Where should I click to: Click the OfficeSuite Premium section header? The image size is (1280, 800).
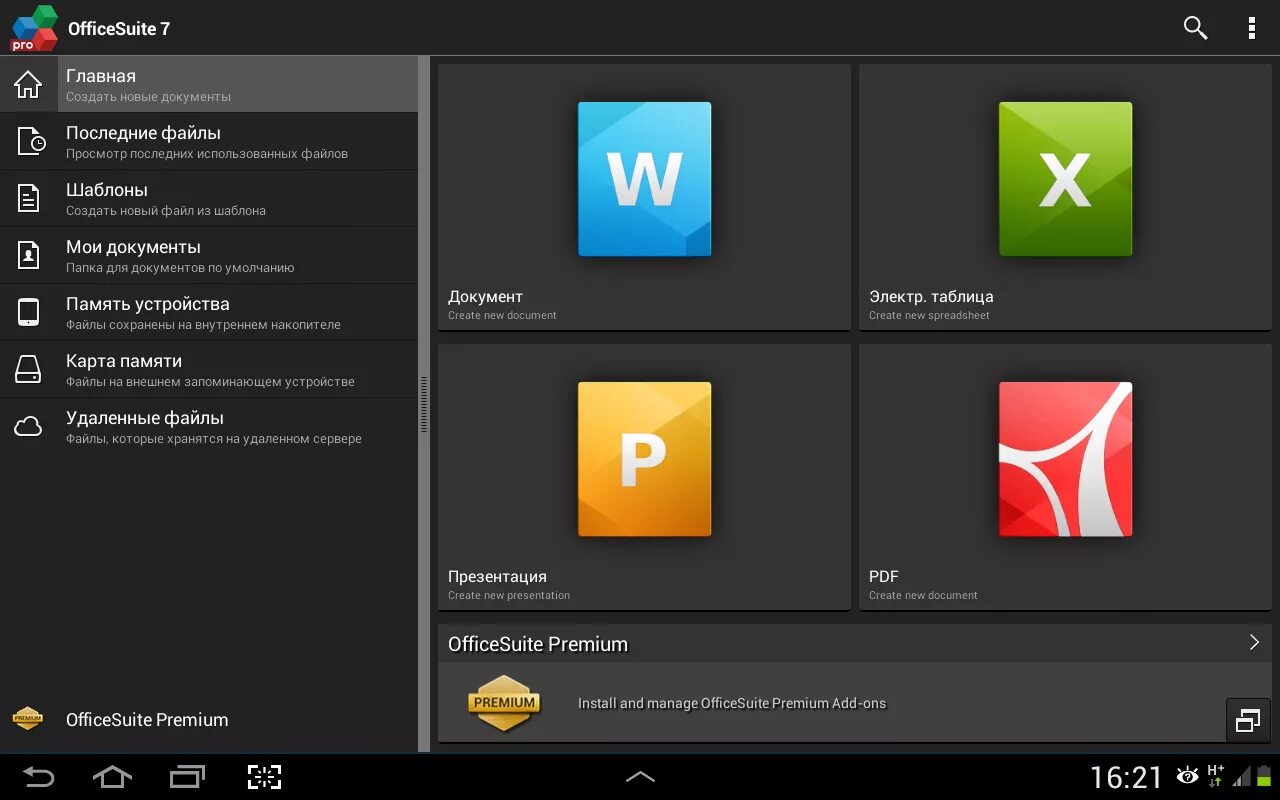[855, 643]
